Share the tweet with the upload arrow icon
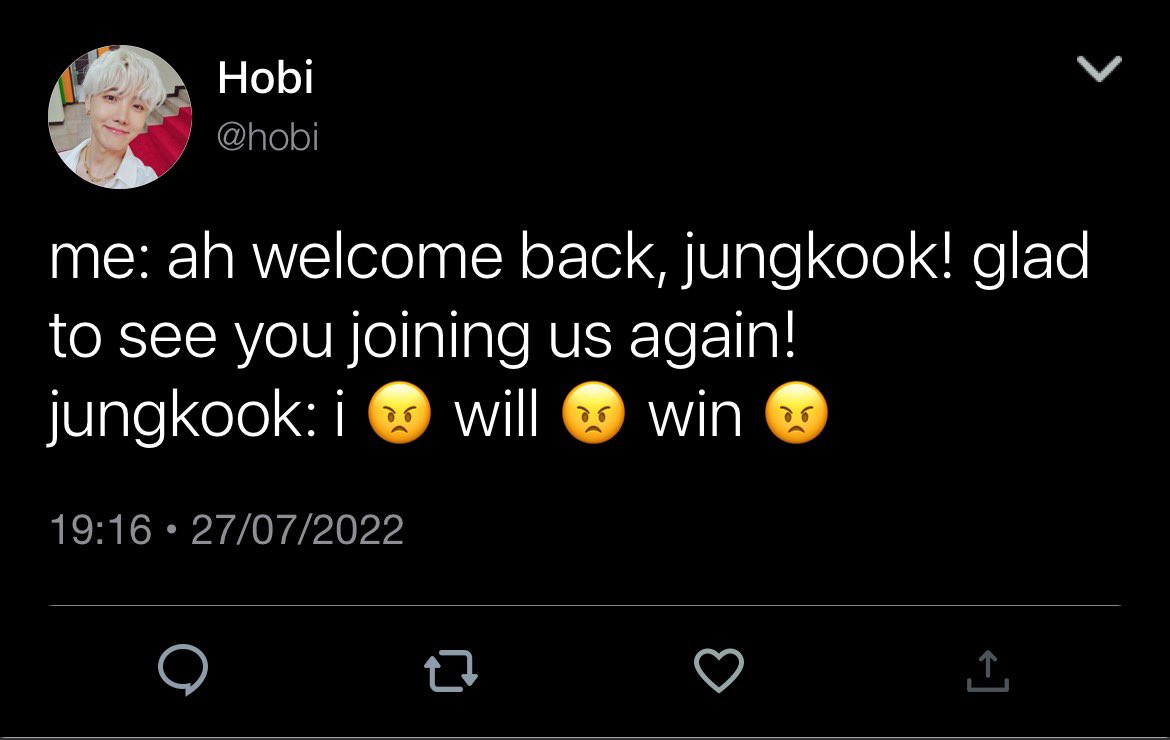The height and width of the screenshot is (740, 1170). point(987,671)
